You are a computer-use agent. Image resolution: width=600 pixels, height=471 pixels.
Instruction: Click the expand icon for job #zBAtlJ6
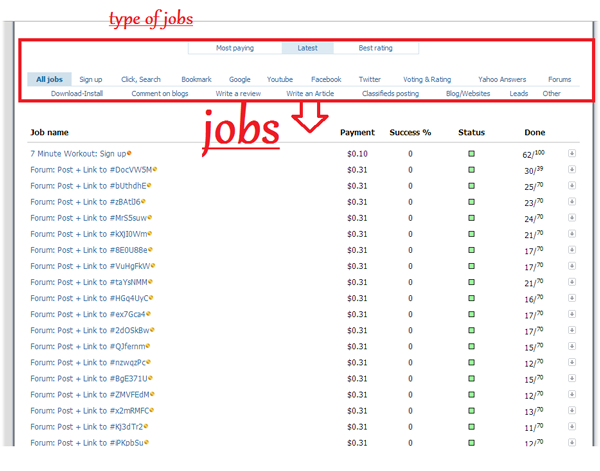572,202
